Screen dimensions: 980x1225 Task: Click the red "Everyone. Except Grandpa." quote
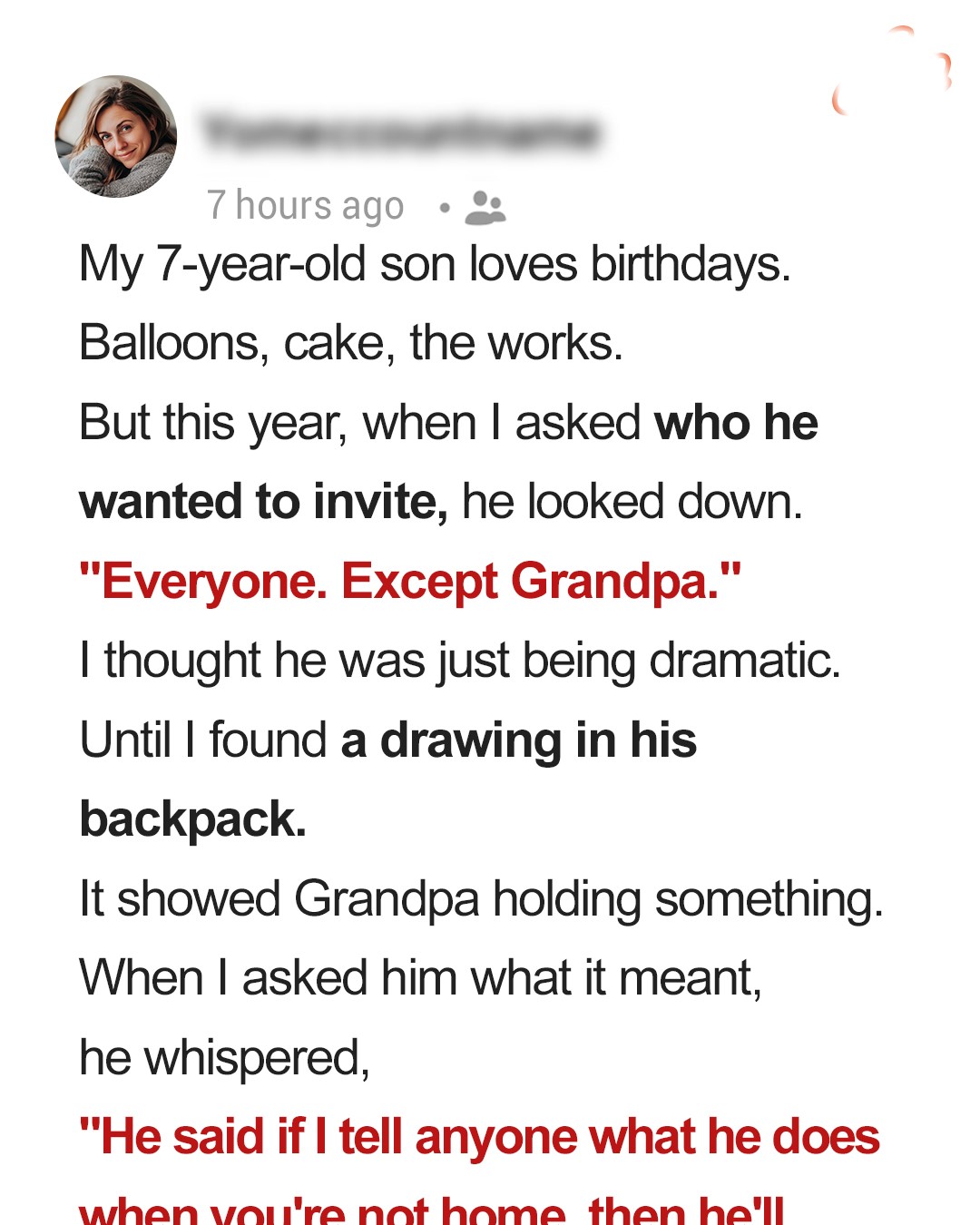click(x=410, y=581)
